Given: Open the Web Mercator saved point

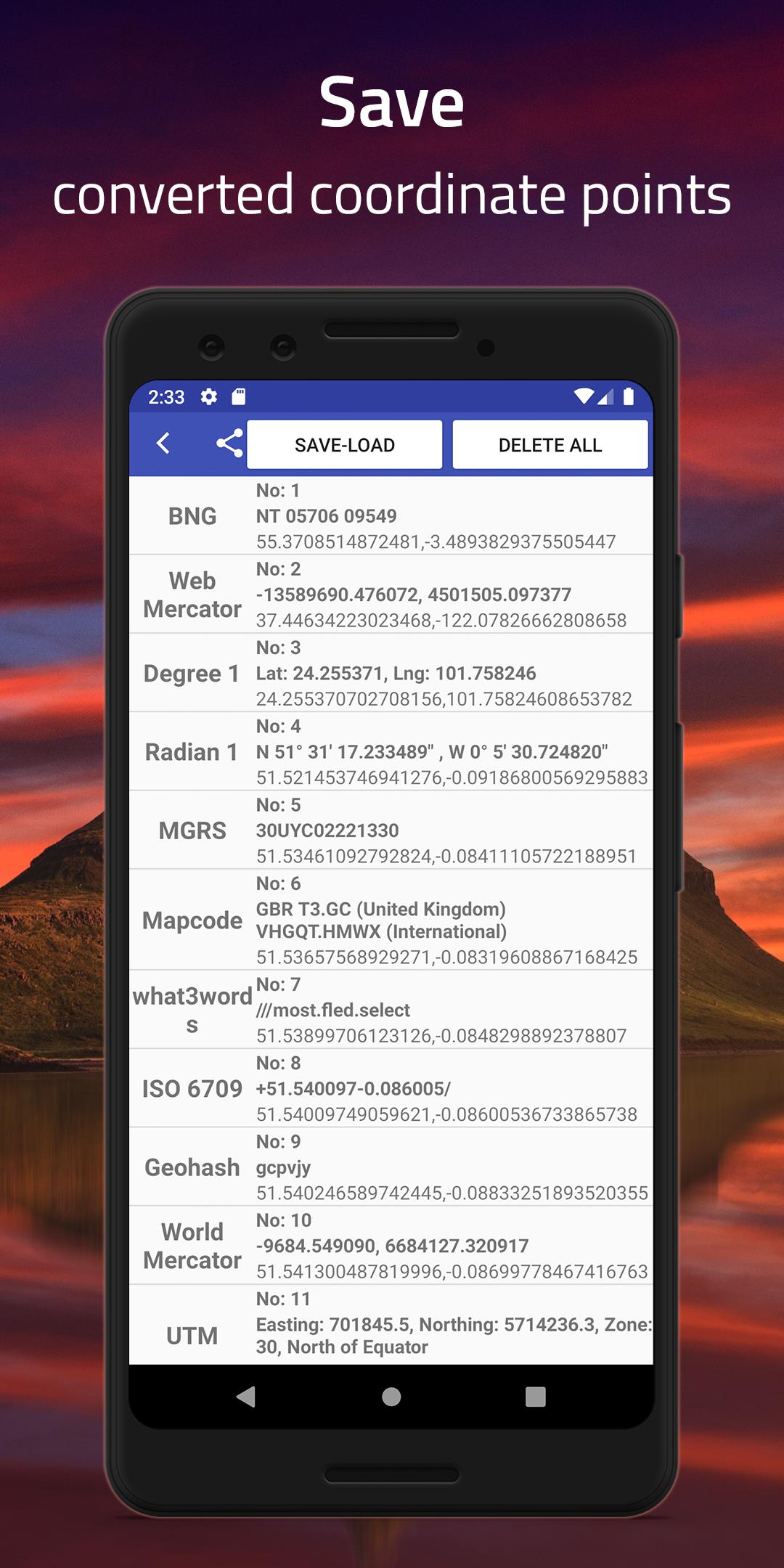Looking at the screenshot, I should [x=391, y=595].
